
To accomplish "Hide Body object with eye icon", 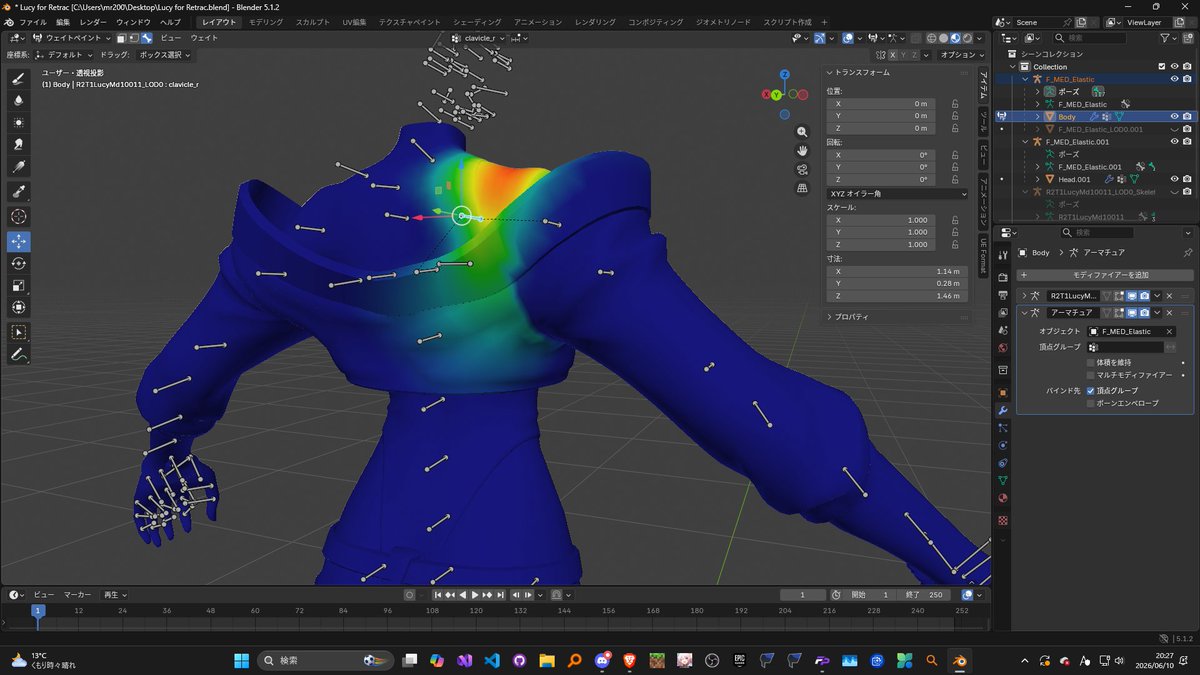I will coord(1174,117).
